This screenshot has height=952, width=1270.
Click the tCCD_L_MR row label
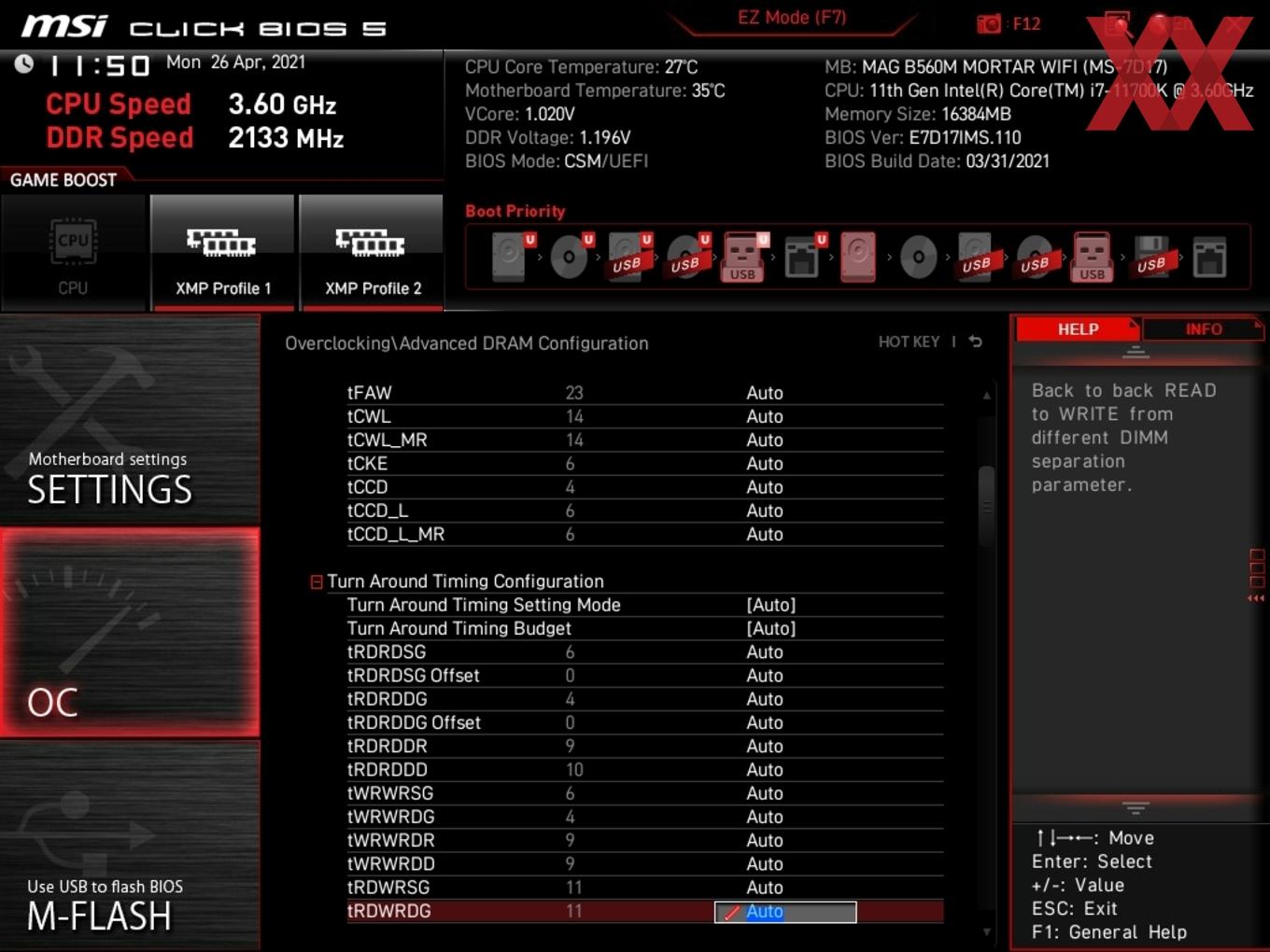click(396, 534)
